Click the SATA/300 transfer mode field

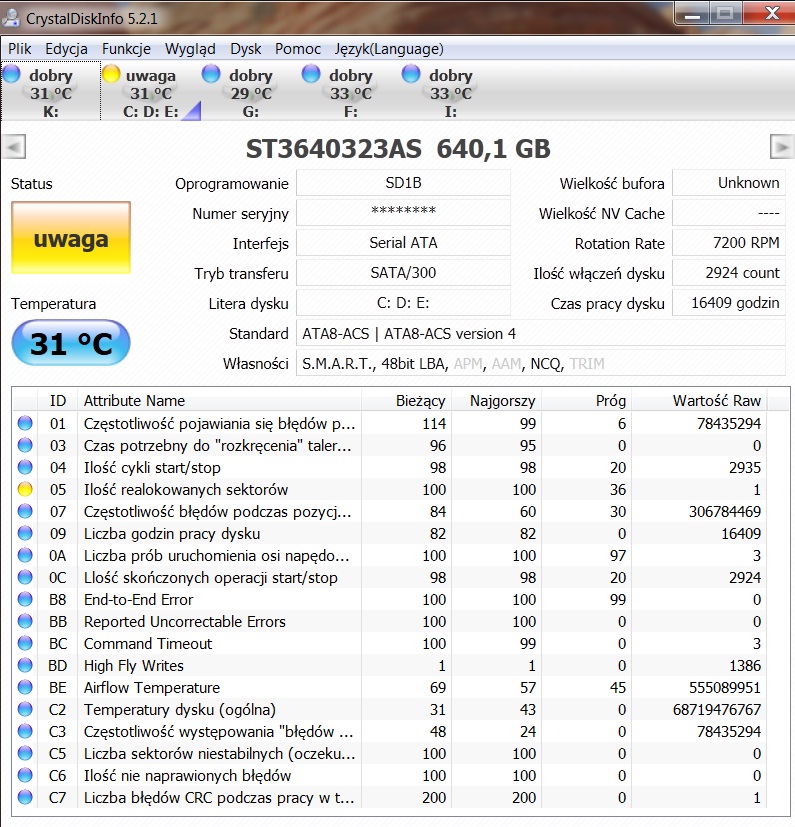coord(404,273)
